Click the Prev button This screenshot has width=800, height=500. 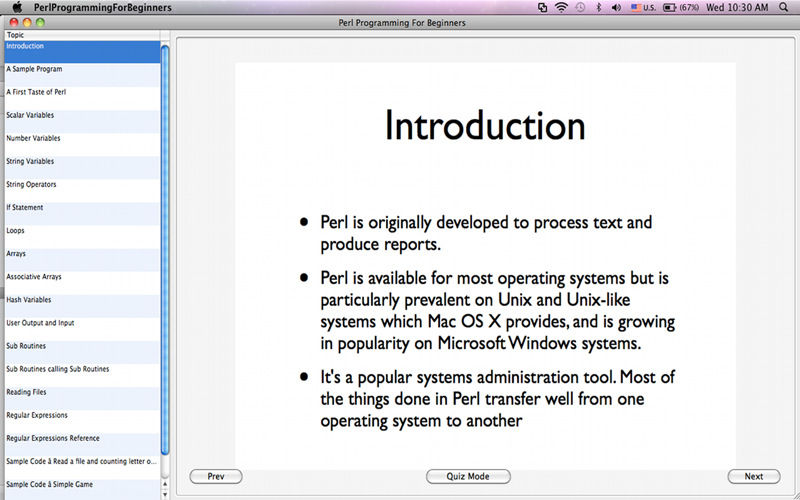216,477
